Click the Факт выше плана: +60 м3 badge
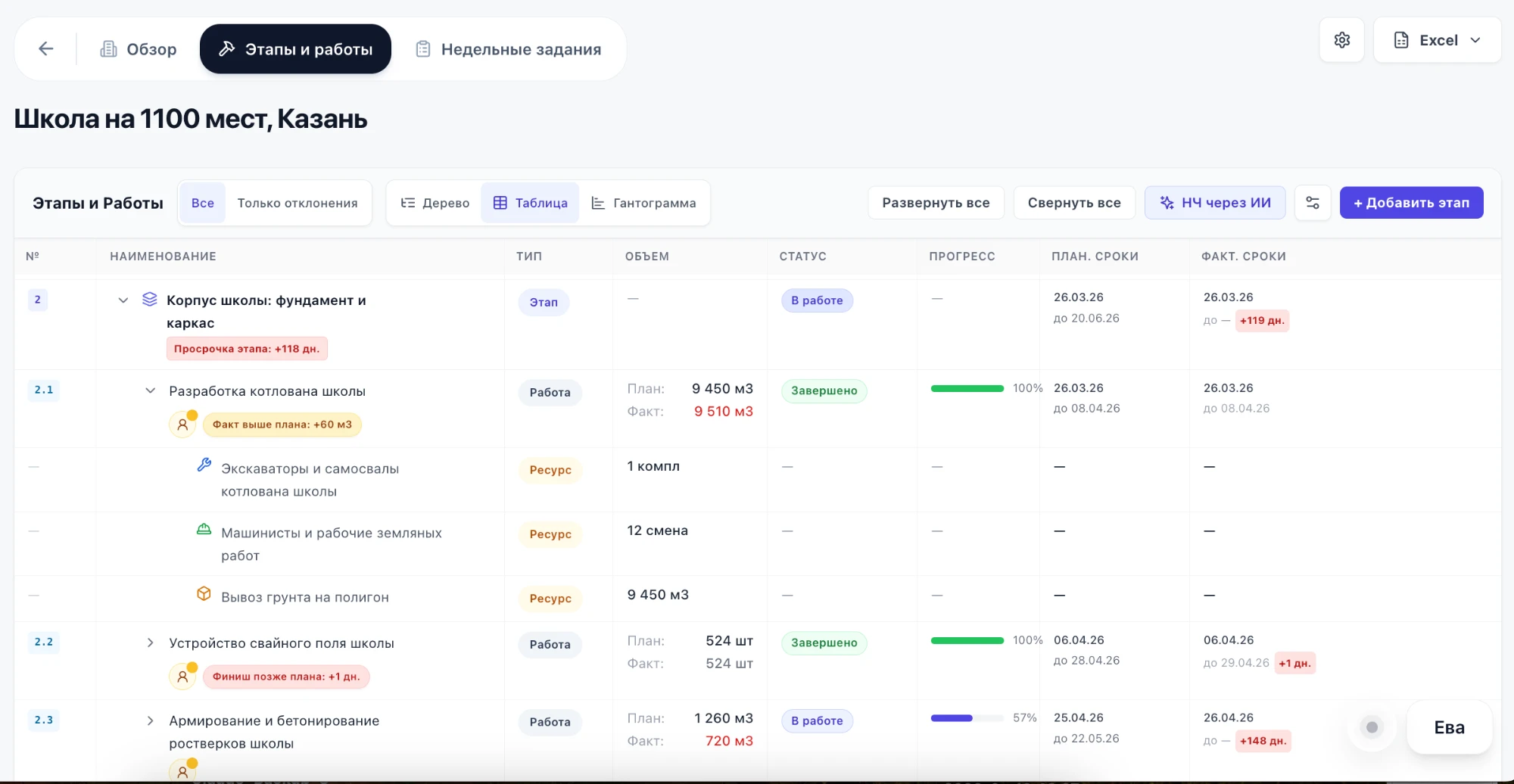Screen dimensions: 1514x784 [x=282, y=425]
